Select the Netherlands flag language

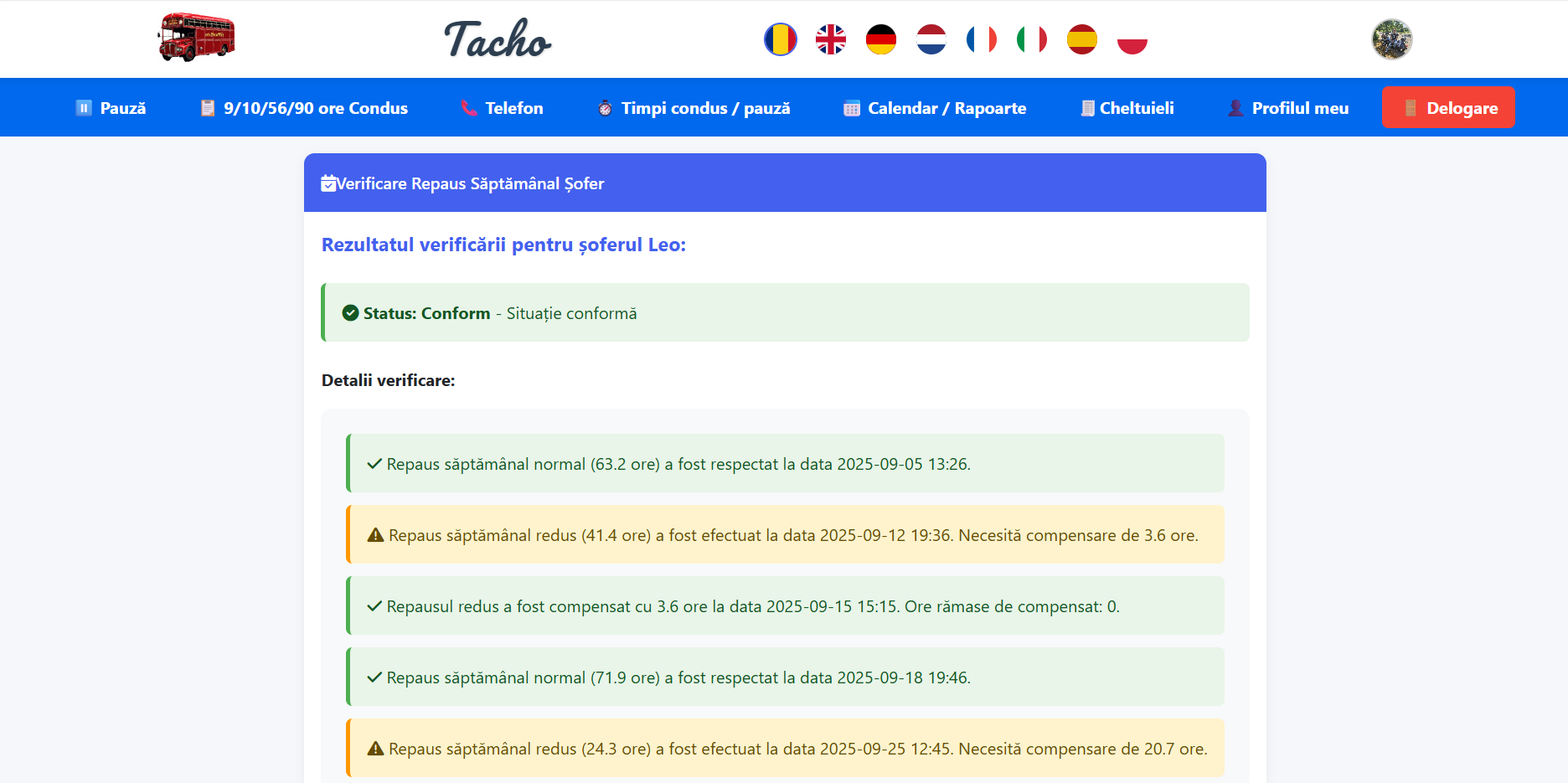tap(931, 39)
